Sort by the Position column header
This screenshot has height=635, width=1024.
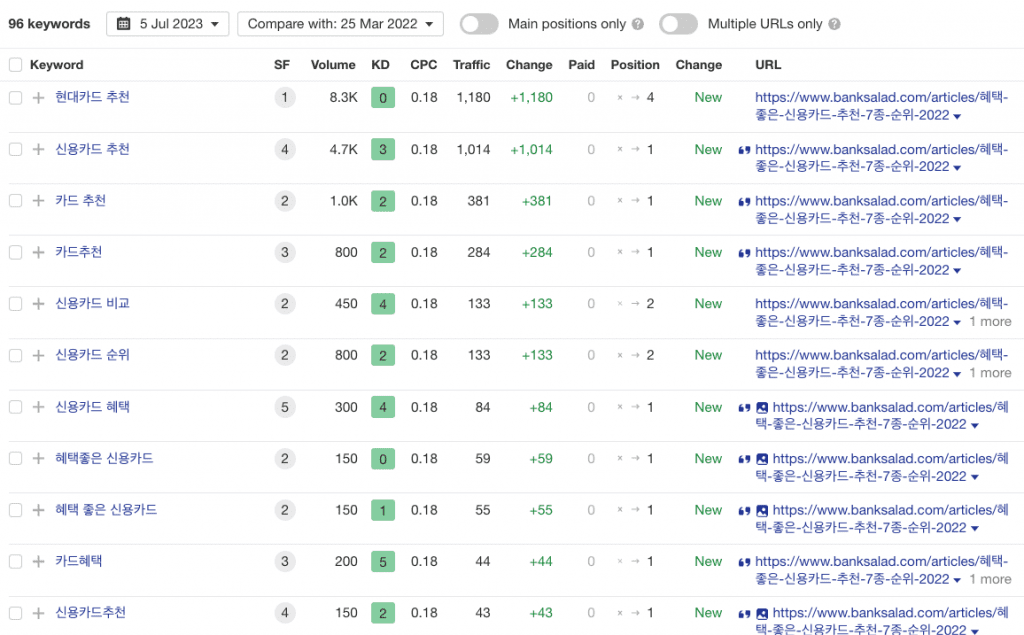635,65
